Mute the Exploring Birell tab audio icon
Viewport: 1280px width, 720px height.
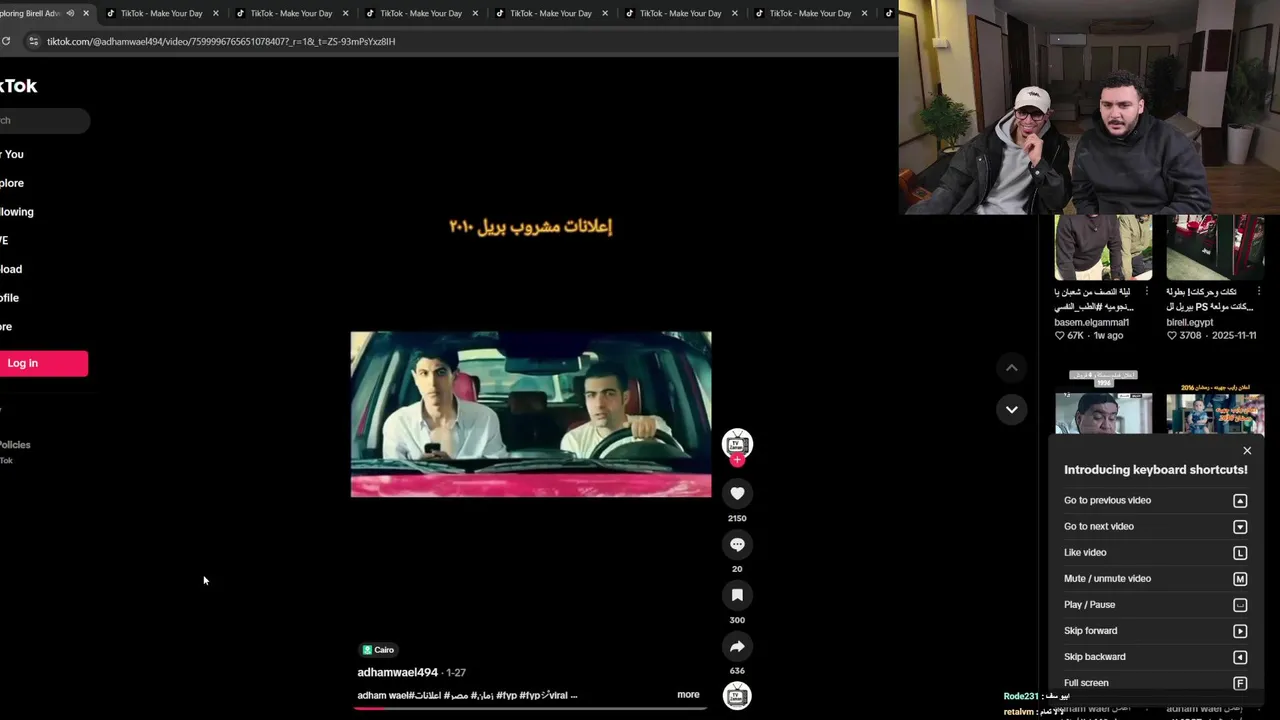coord(70,13)
